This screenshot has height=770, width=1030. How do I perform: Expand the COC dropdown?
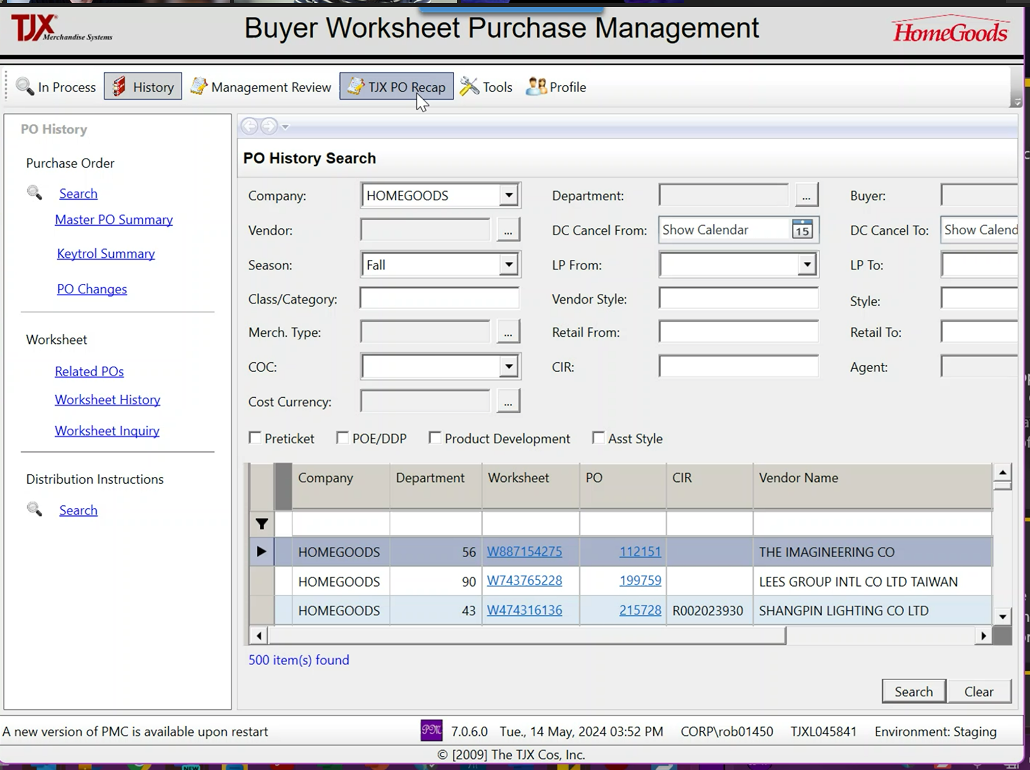coord(508,367)
